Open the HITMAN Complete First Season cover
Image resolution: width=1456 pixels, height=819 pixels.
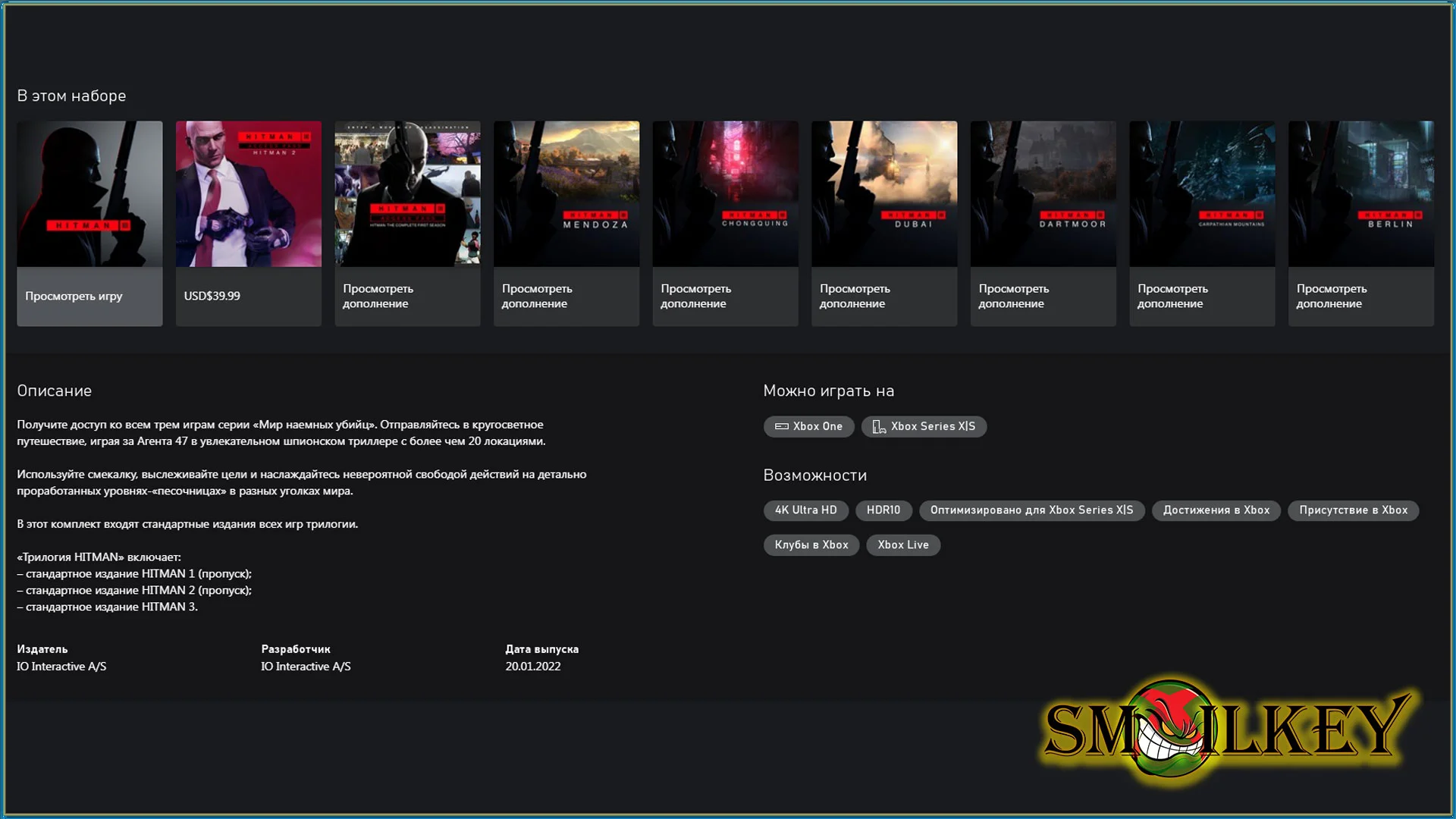point(407,193)
